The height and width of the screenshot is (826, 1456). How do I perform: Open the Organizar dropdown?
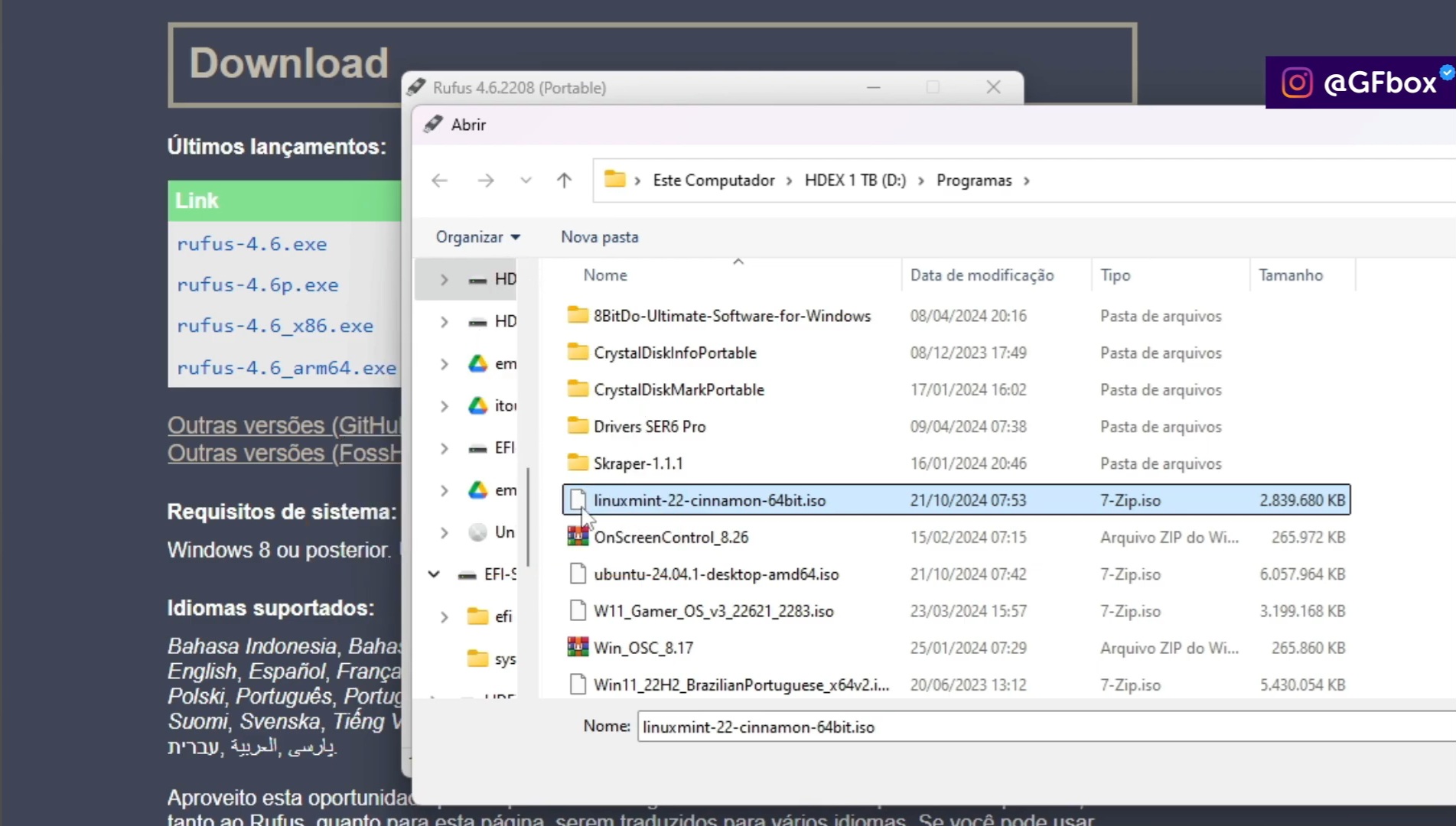coord(476,237)
